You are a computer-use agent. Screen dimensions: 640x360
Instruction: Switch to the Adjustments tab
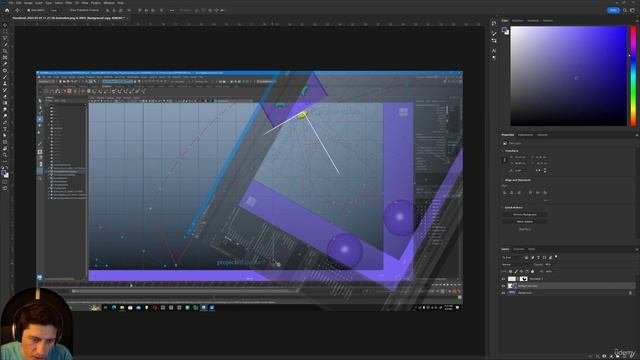coord(525,135)
